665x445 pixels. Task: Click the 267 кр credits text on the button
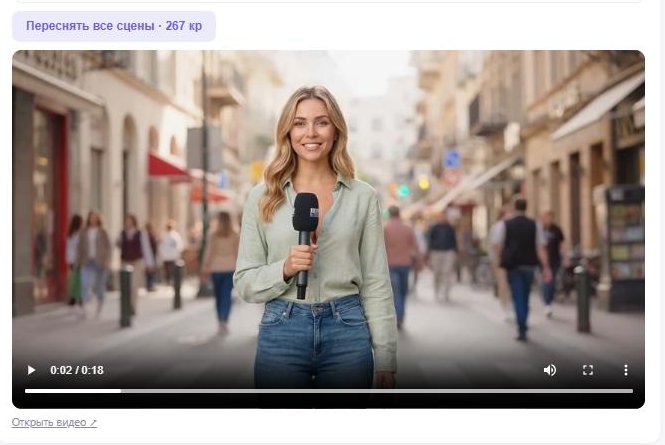[x=184, y=26]
